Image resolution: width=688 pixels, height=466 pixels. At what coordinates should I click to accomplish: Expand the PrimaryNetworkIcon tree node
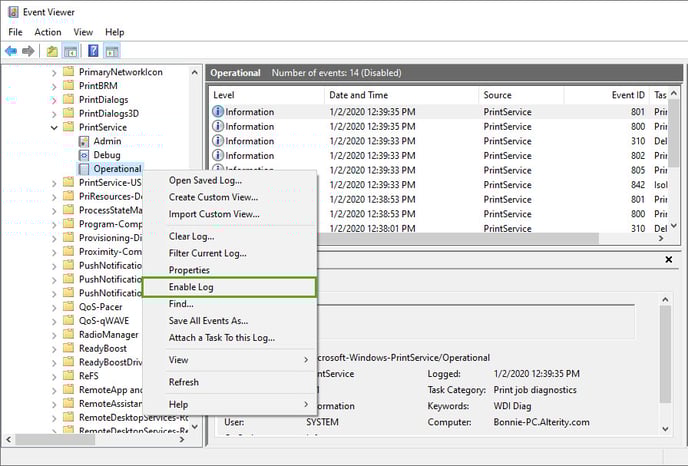click(x=54, y=72)
